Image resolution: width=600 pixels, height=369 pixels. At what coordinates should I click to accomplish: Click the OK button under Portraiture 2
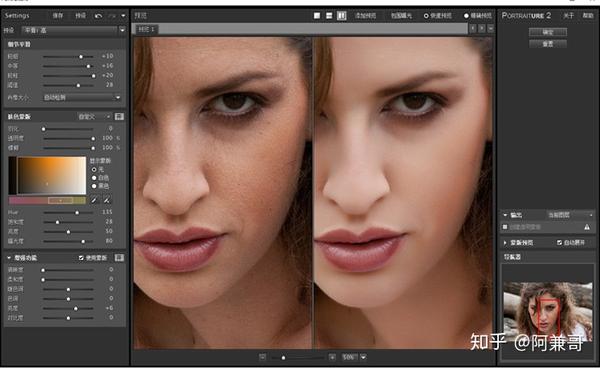pos(548,32)
